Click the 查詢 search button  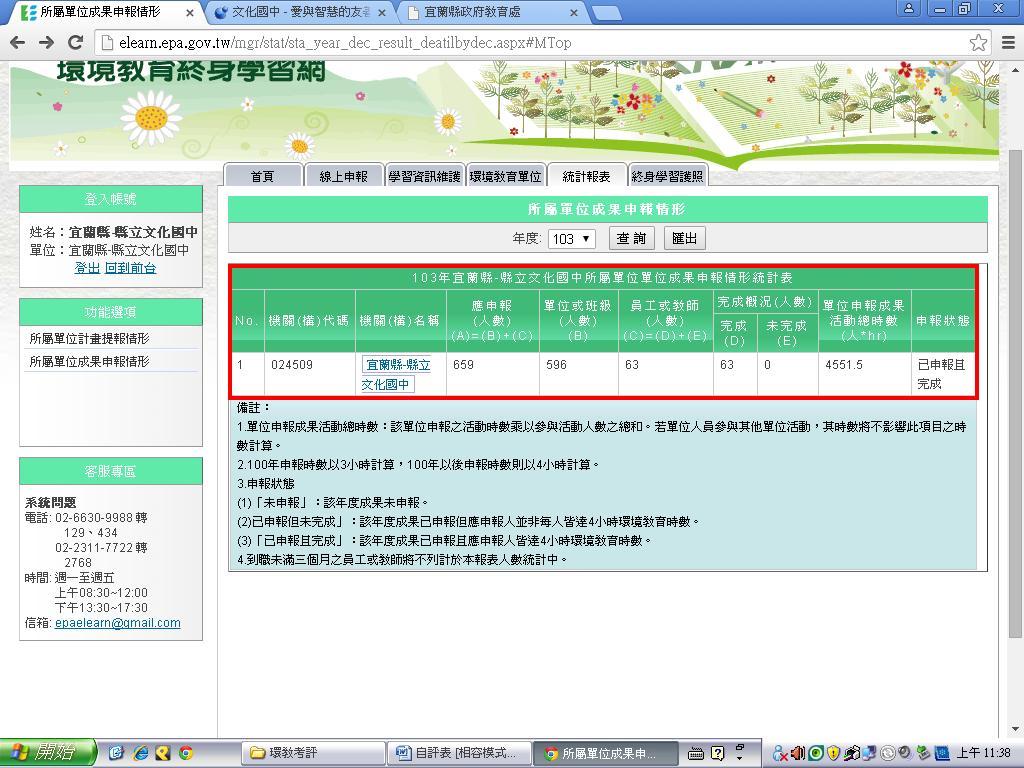point(631,238)
